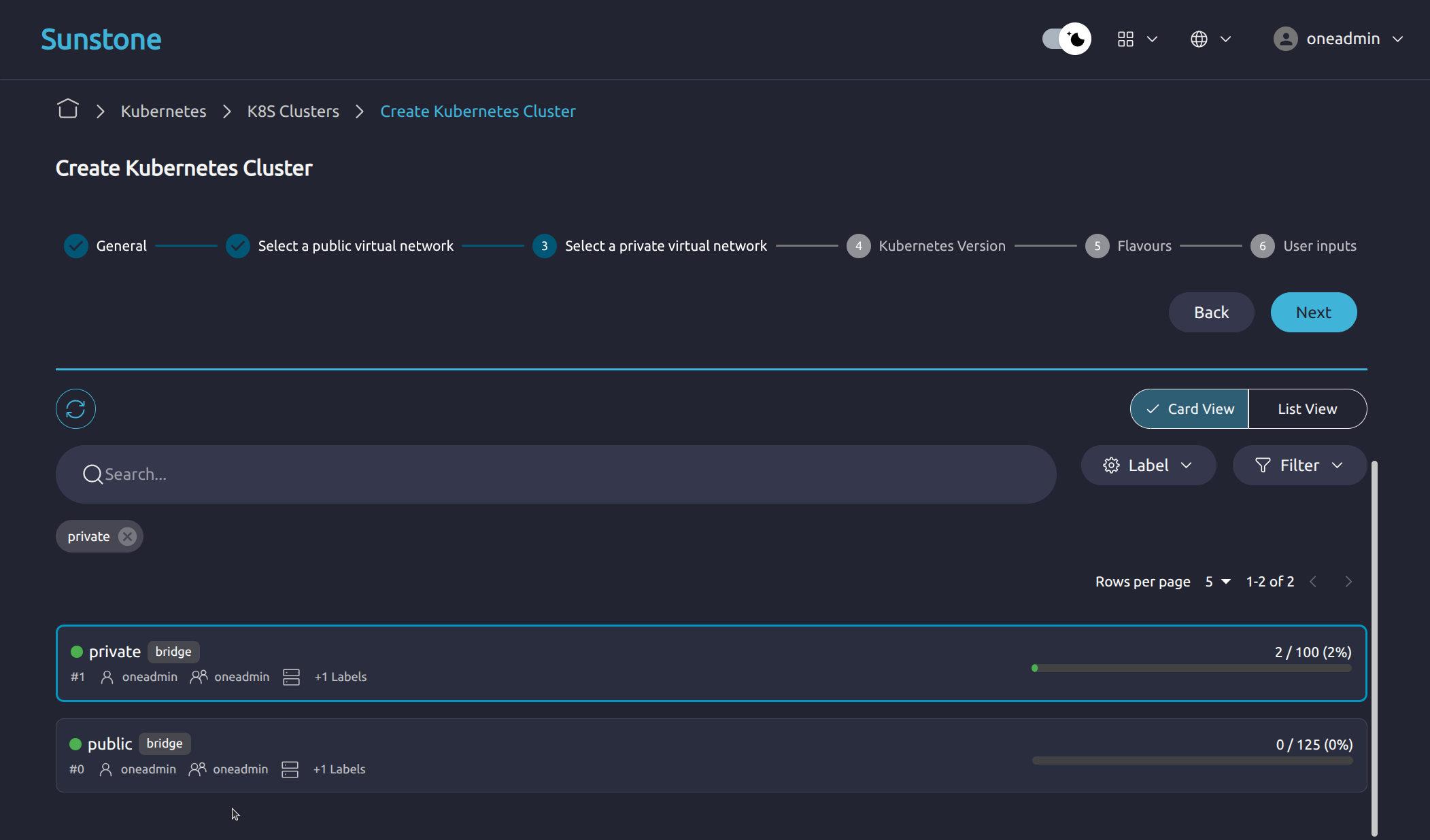Screen dimensions: 1430x840
Task: Open Kubernetes breadcrumb link
Action: (x=163, y=111)
